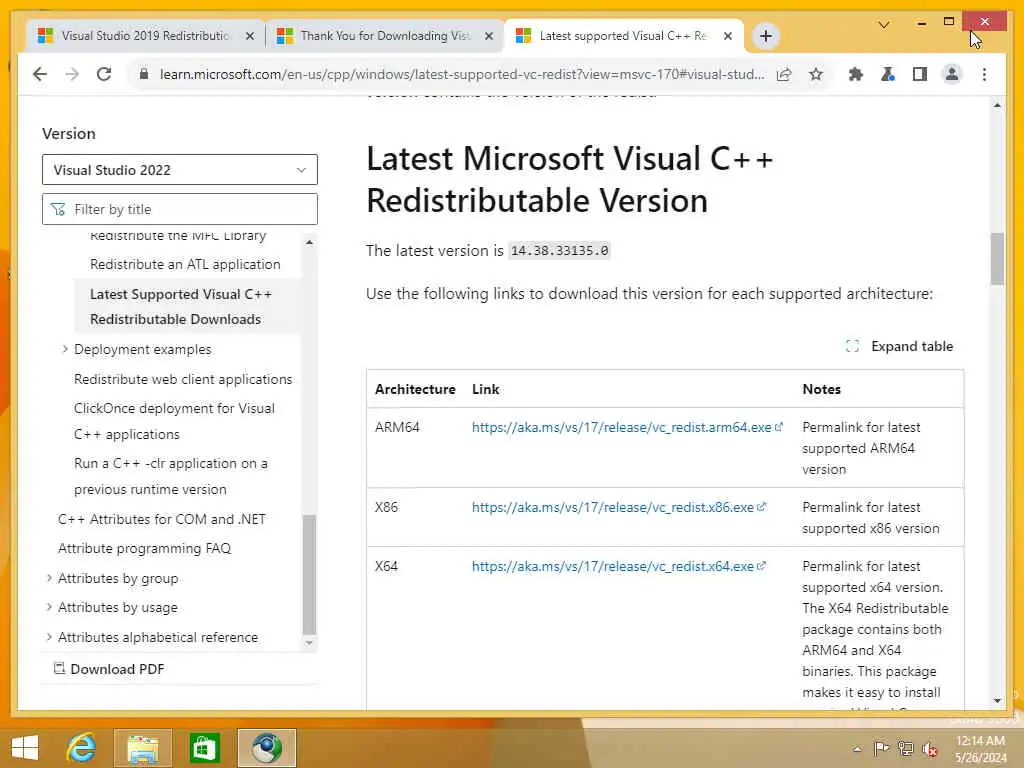Image resolution: width=1024 pixels, height=768 pixels.
Task: Expand Attributes alphabetical reference
Action: click(49, 637)
